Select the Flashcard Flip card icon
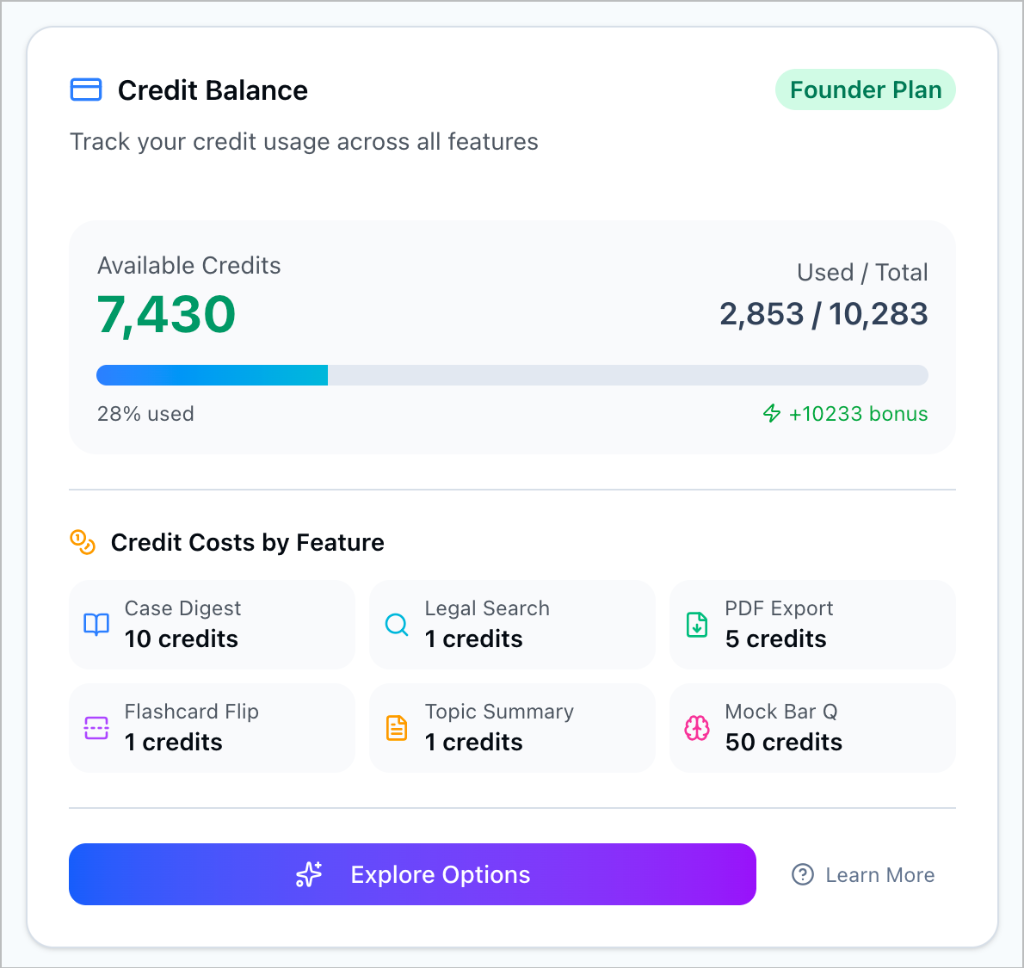The image size is (1024, 968). (x=96, y=728)
